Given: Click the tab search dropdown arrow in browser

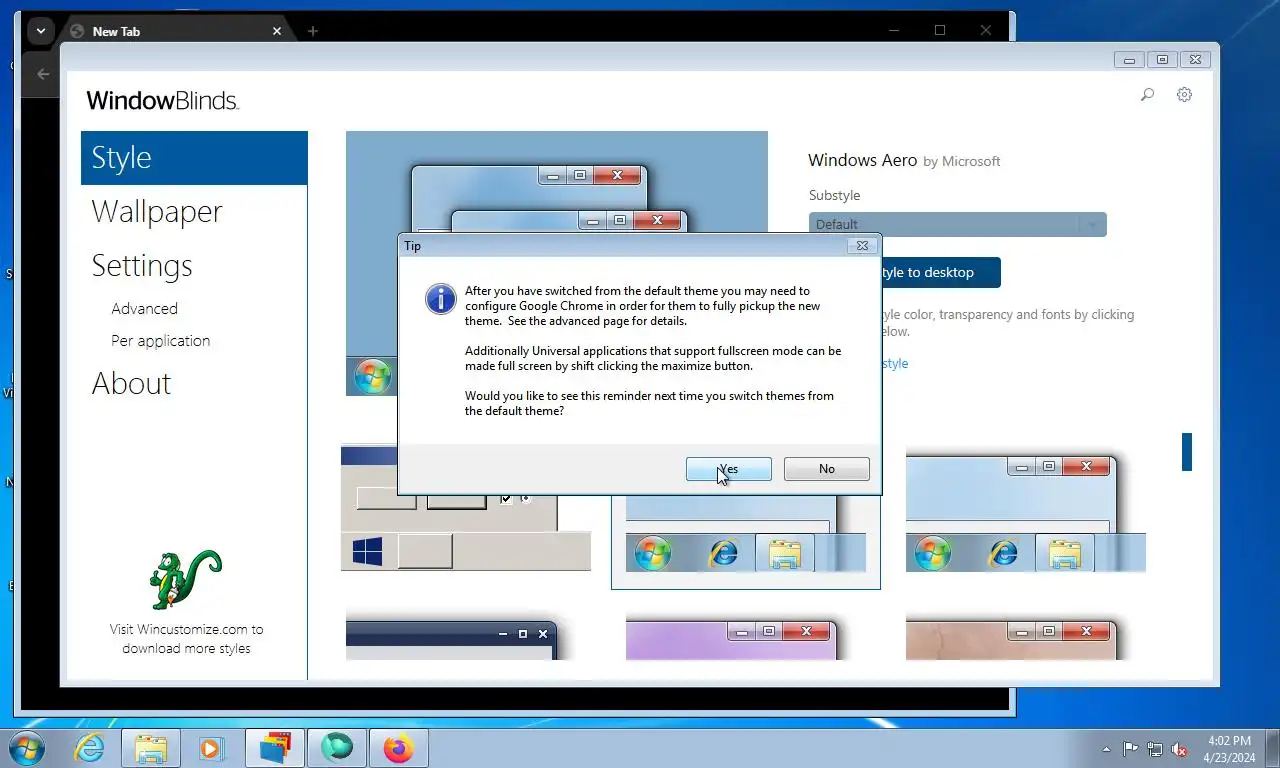Looking at the screenshot, I should (40, 31).
